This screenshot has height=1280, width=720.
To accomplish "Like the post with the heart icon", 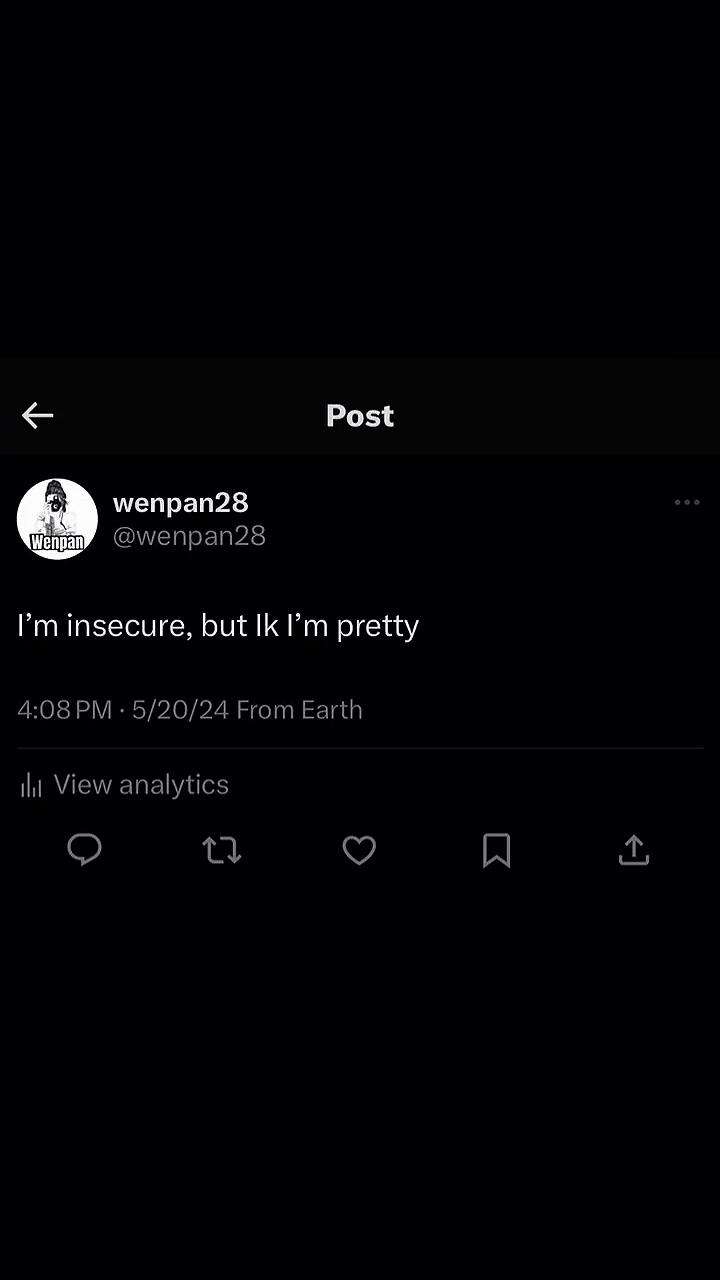I will tap(359, 850).
